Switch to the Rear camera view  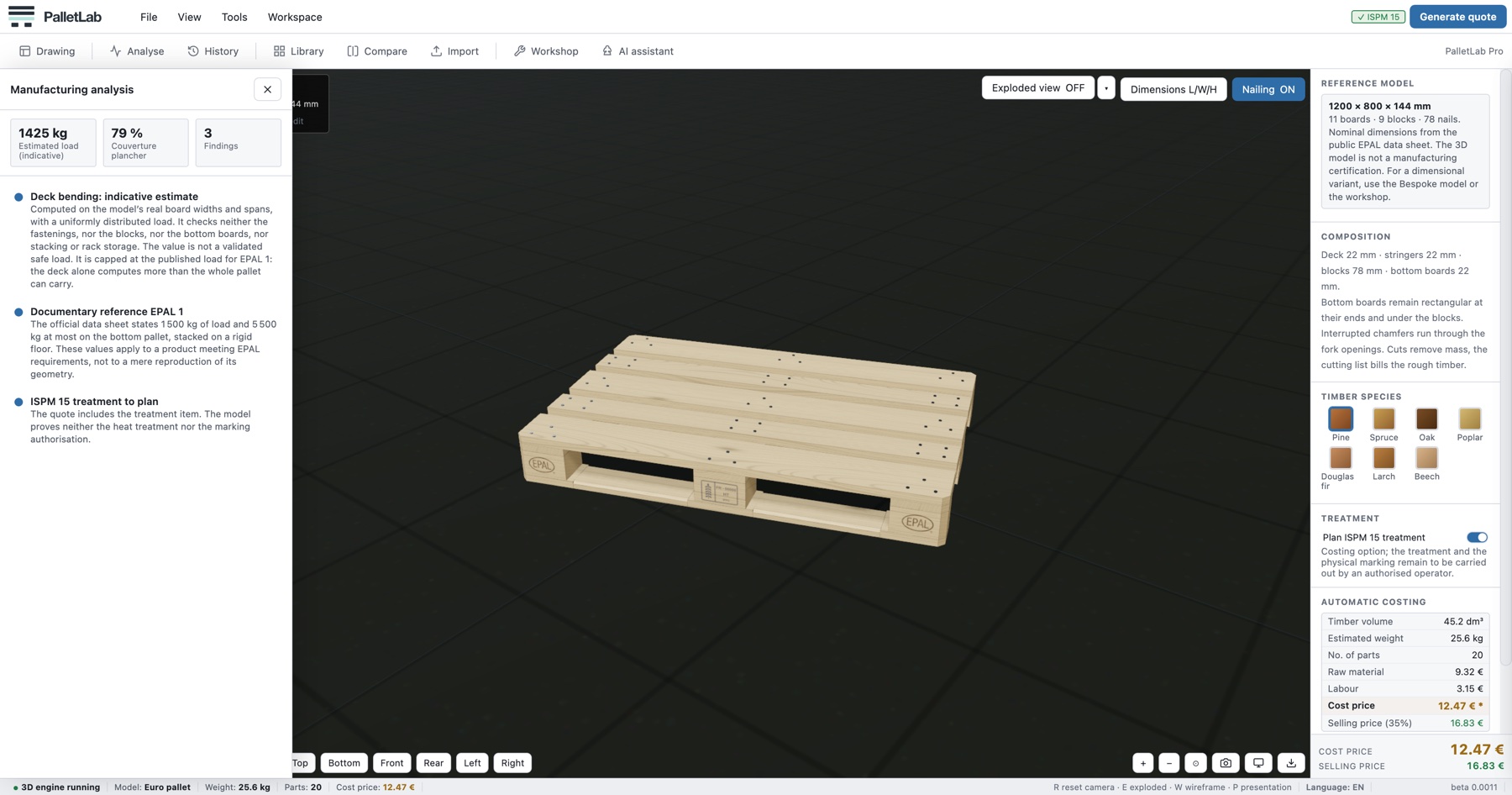click(433, 763)
